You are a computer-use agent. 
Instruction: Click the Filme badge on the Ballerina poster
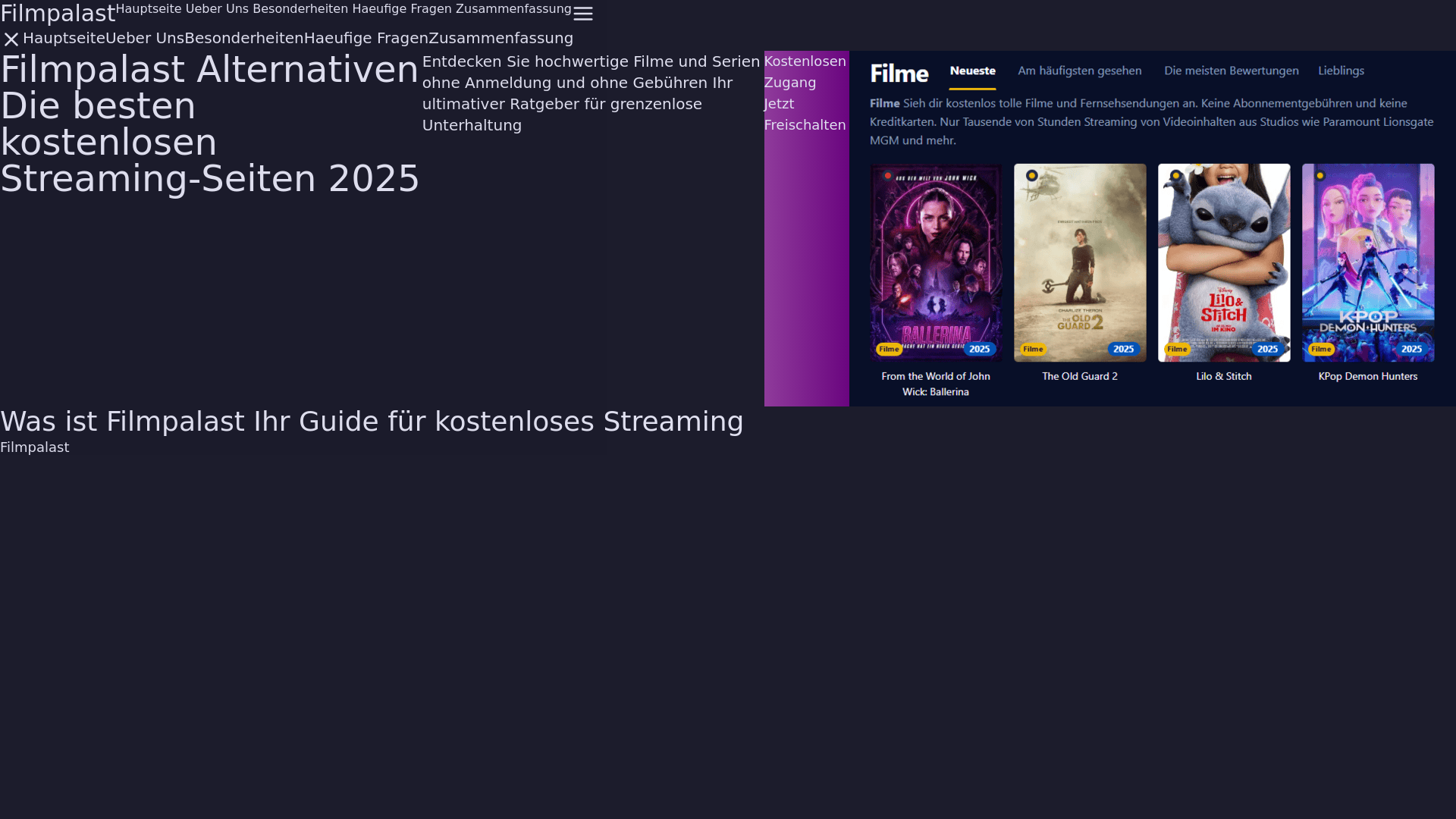click(x=889, y=350)
